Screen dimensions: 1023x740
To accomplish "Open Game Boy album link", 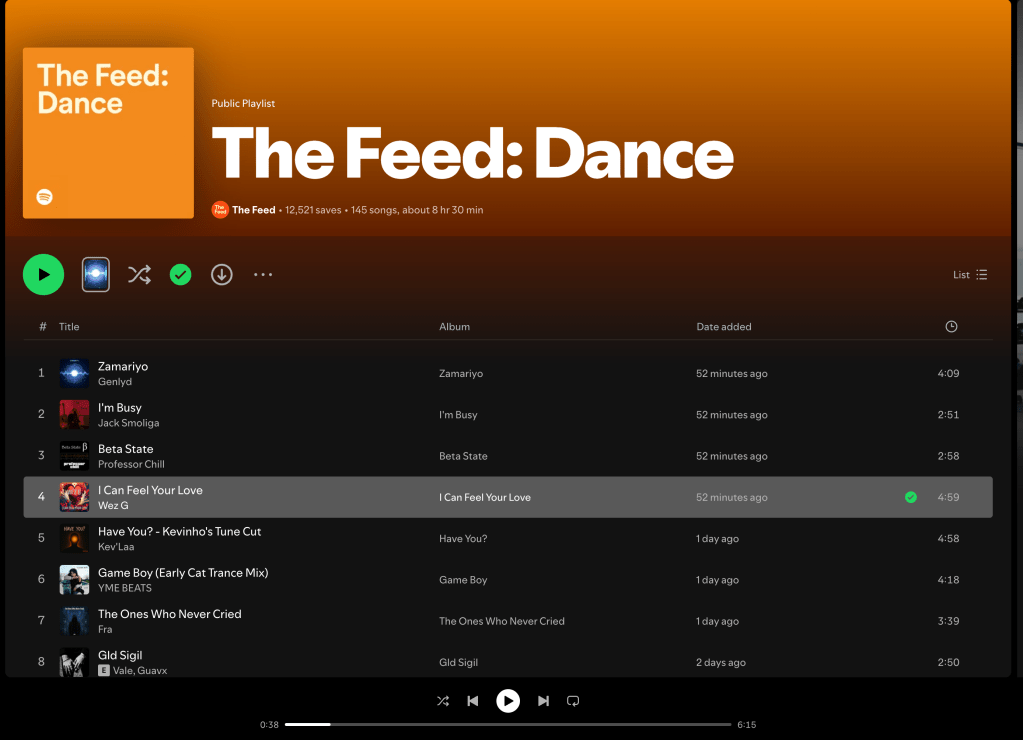I will point(463,580).
